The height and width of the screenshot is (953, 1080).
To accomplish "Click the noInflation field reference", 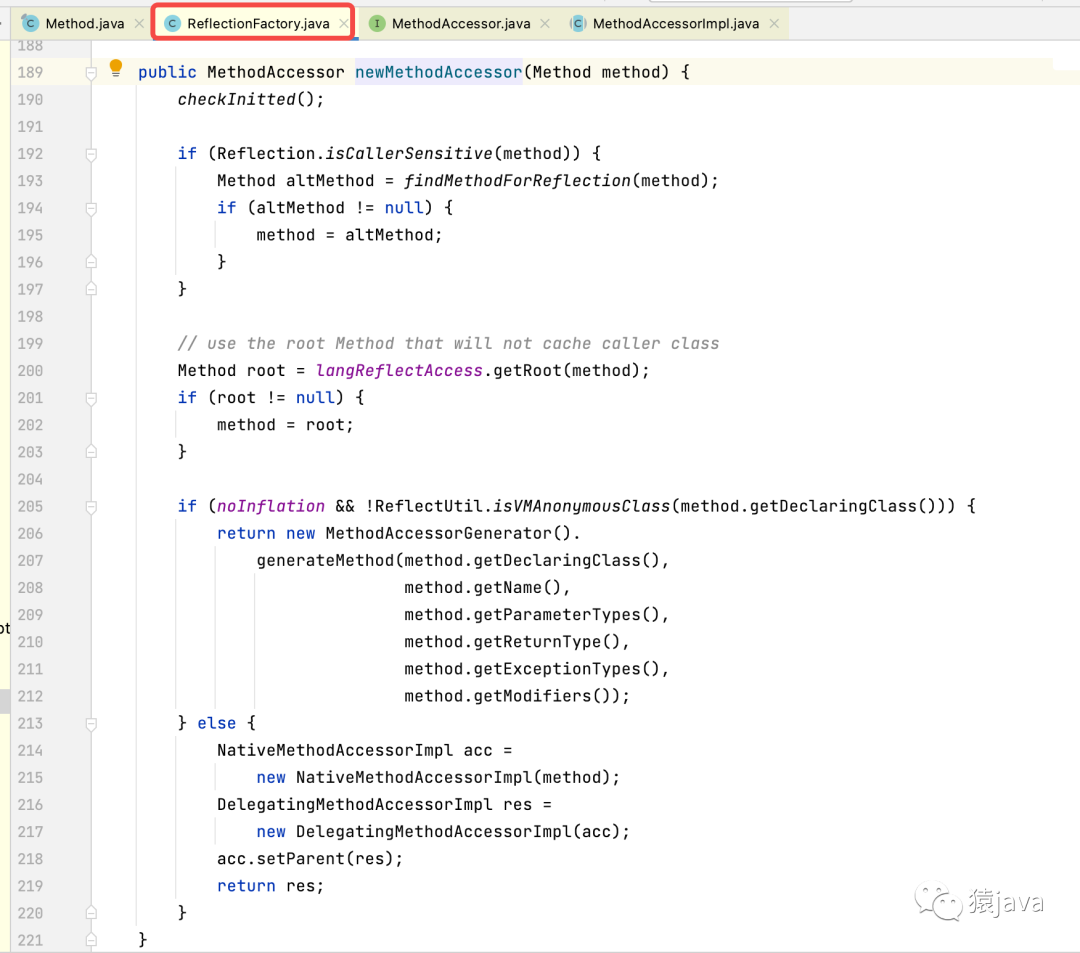I will click(x=271, y=506).
